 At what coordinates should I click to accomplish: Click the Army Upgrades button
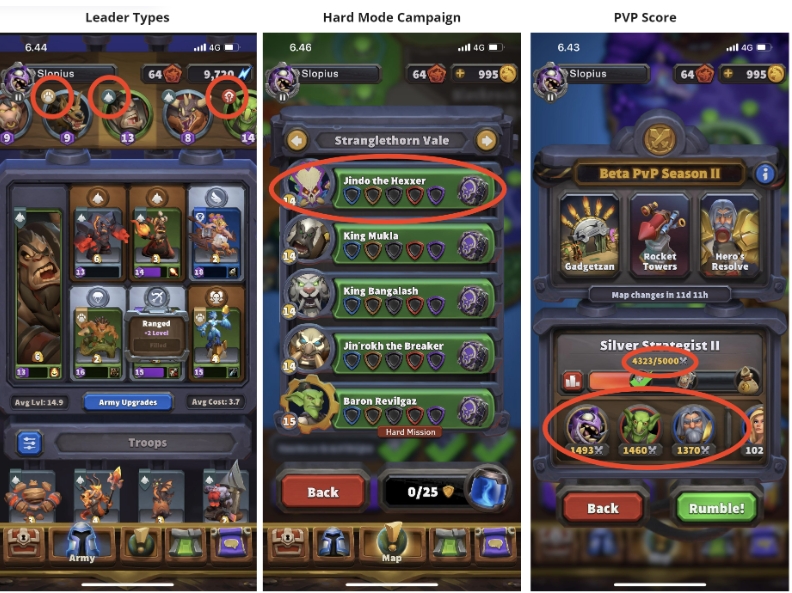point(128,403)
